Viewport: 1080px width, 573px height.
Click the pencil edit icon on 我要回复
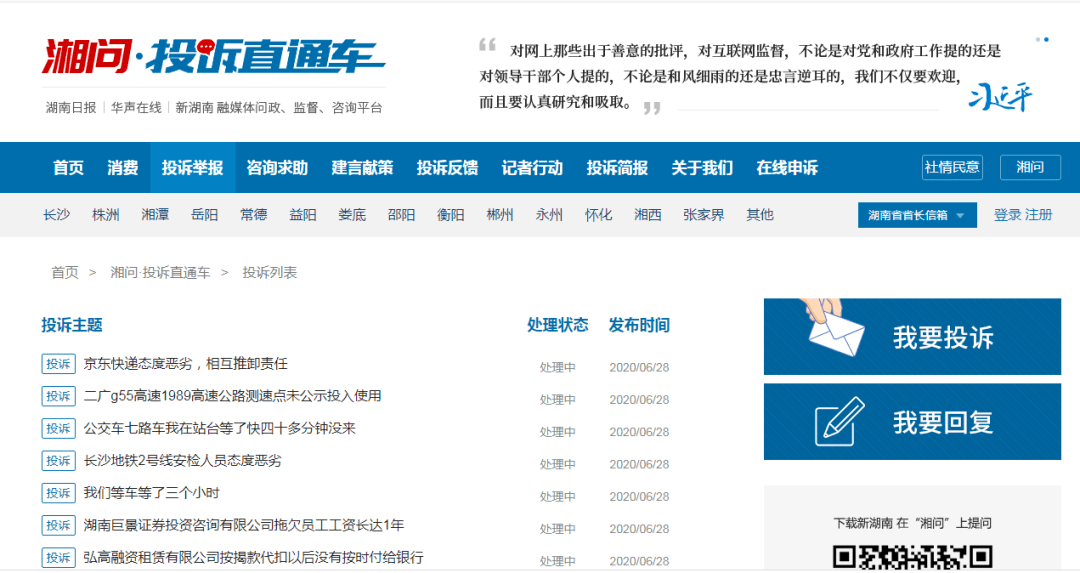(839, 421)
